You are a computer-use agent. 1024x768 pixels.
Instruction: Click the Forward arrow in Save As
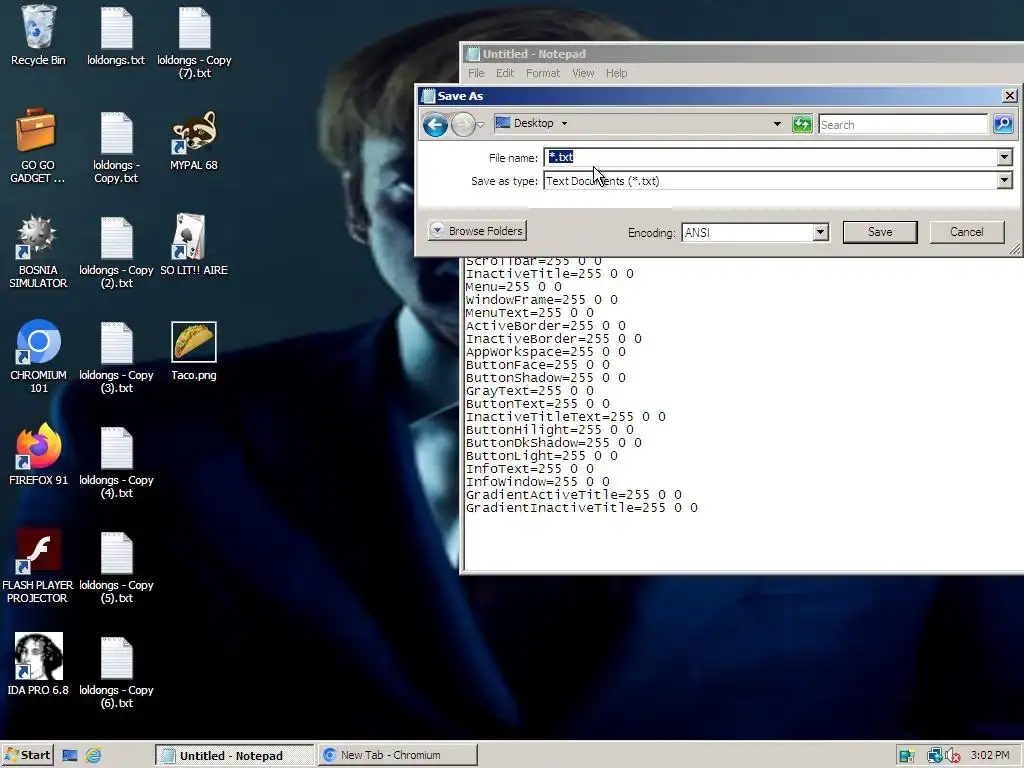tap(463, 124)
